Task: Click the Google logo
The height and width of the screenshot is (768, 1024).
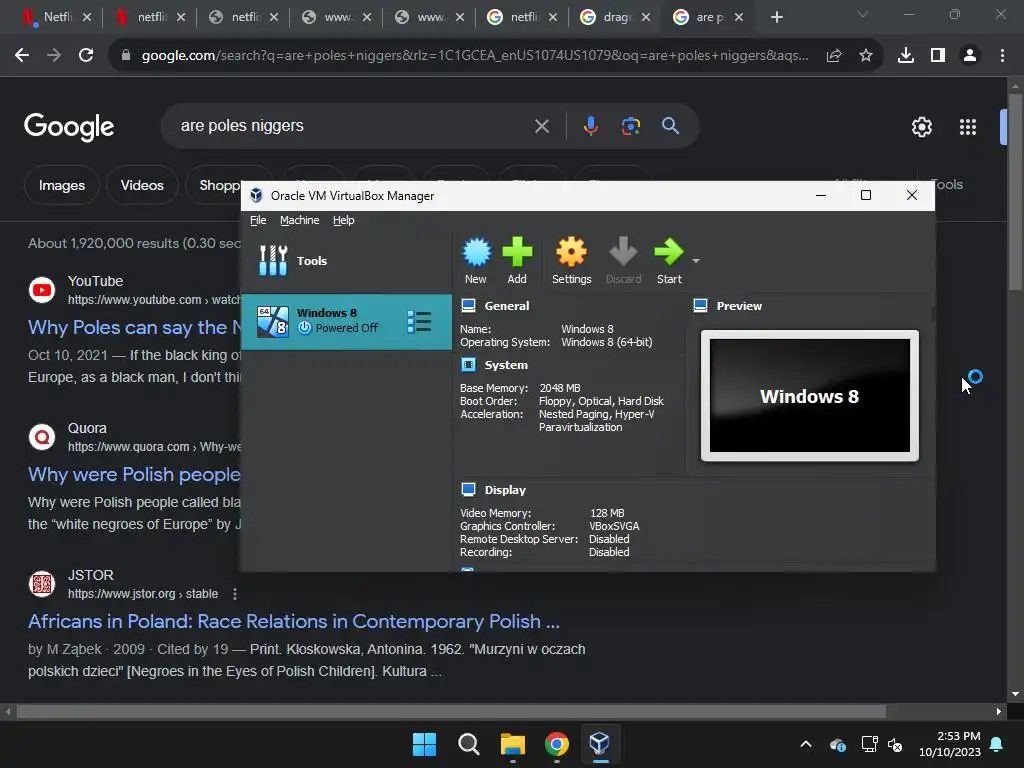Action: click(x=69, y=127)
